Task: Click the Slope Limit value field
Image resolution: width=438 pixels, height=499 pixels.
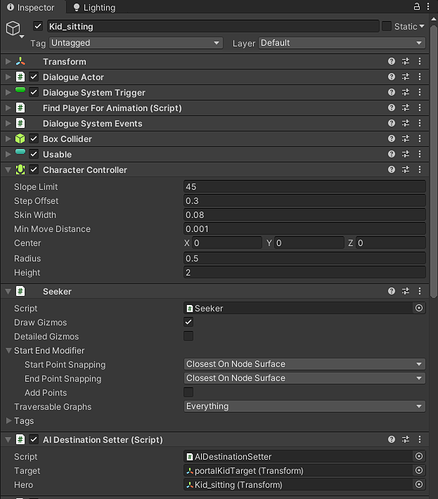Action: pos(304,187)
